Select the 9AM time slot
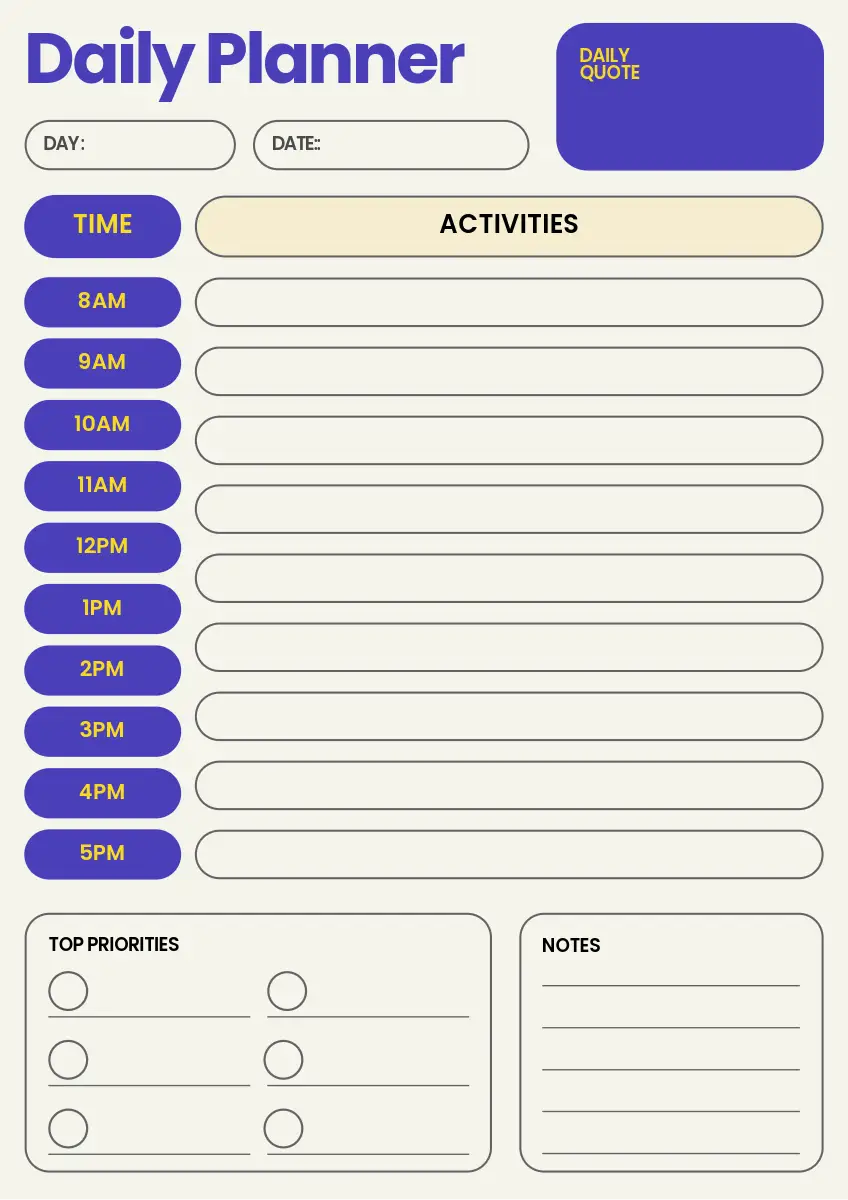The width and height of the screenshot is (848, 1200). (102, 363)
